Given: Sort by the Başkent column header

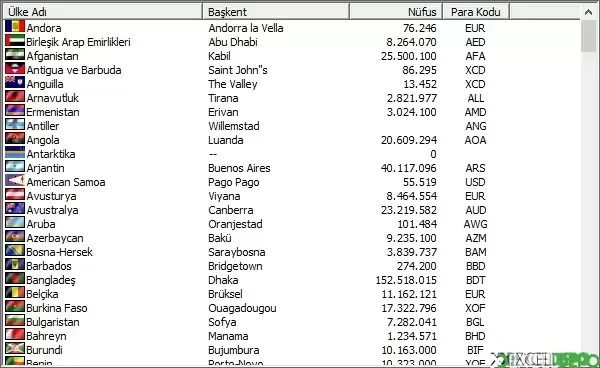Looking at the screenshot, I should pos(276,12).
